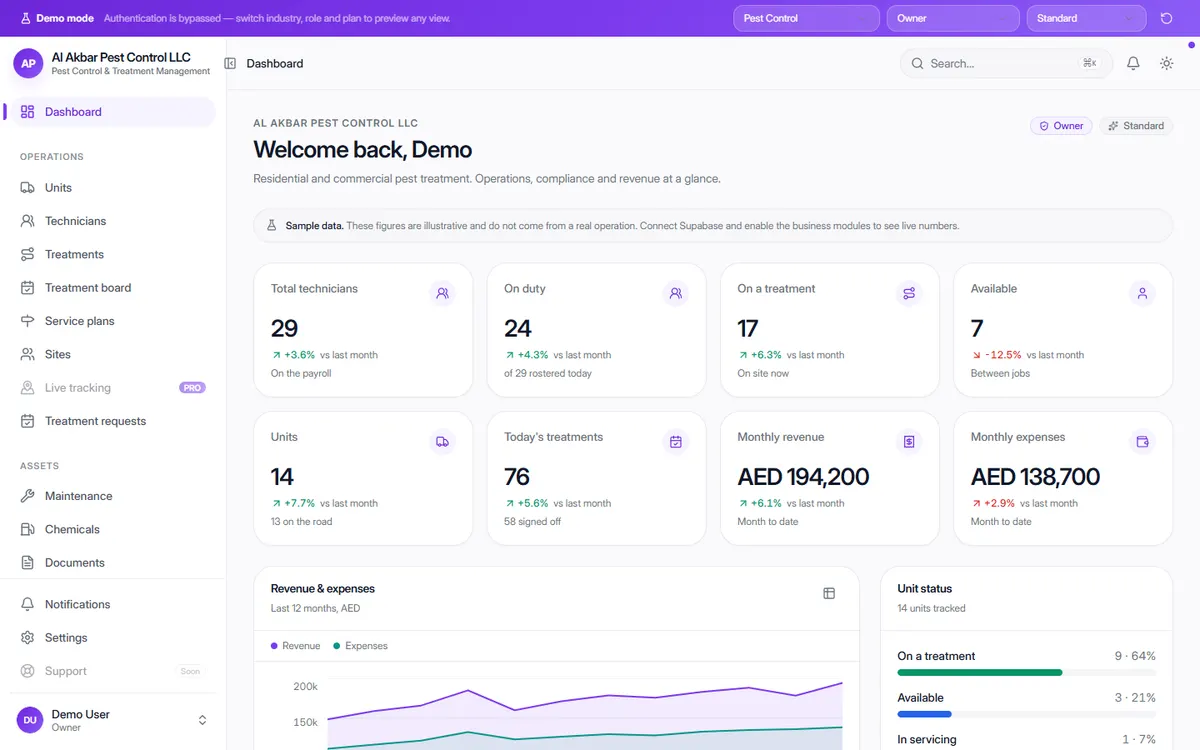
Task: Open the Owner role dropdown
Action: (x=953, y=18)
